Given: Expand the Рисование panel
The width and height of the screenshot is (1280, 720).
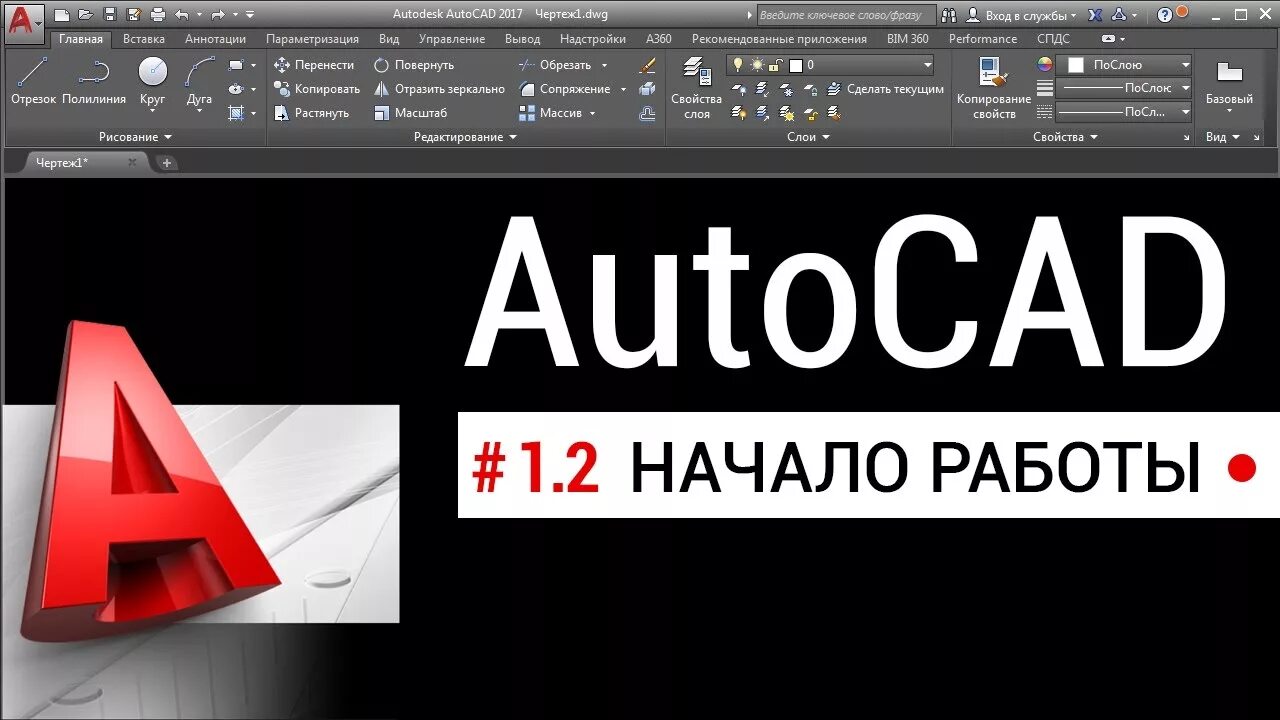Looking at the screenshot, I should tap(135, 137).
